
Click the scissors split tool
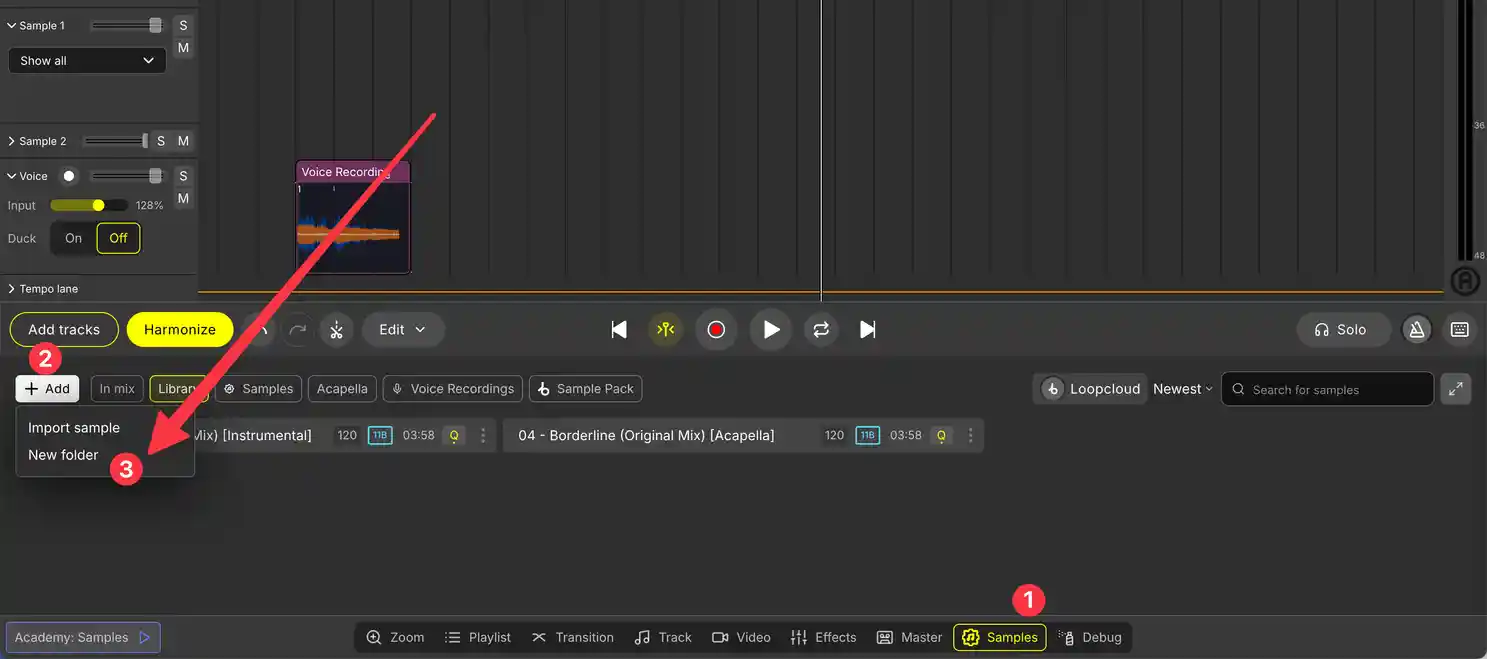[336, 330]
